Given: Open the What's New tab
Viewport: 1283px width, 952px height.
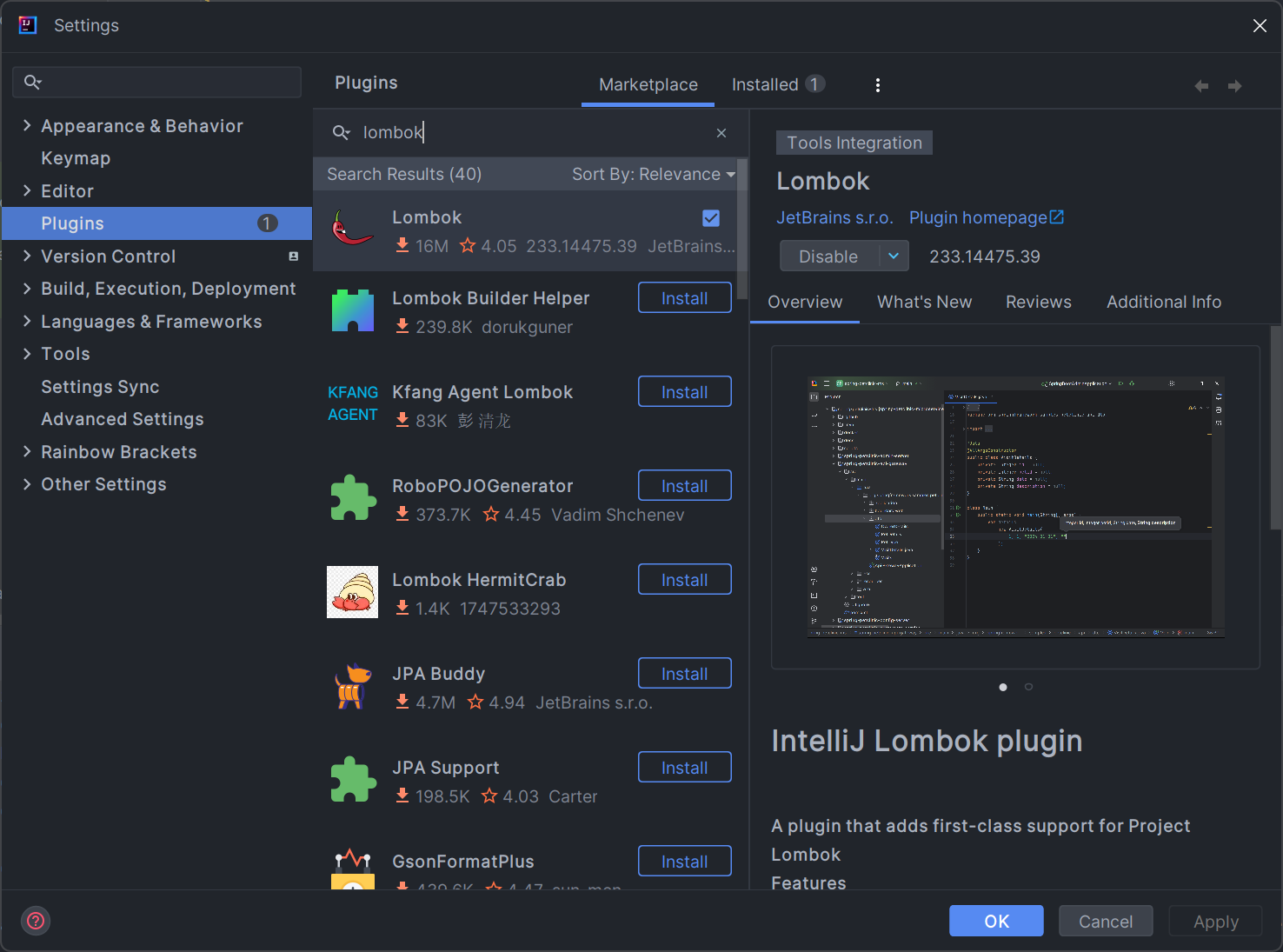Looking at the screenshot, I should (x=925, y=302).
